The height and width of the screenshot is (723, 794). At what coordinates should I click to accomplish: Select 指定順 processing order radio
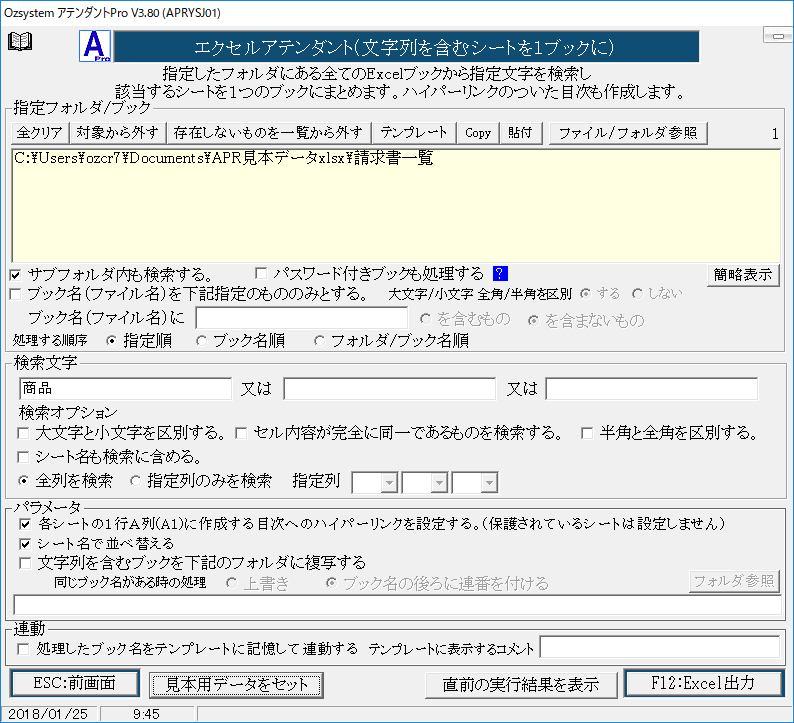(x=111, y=341)
